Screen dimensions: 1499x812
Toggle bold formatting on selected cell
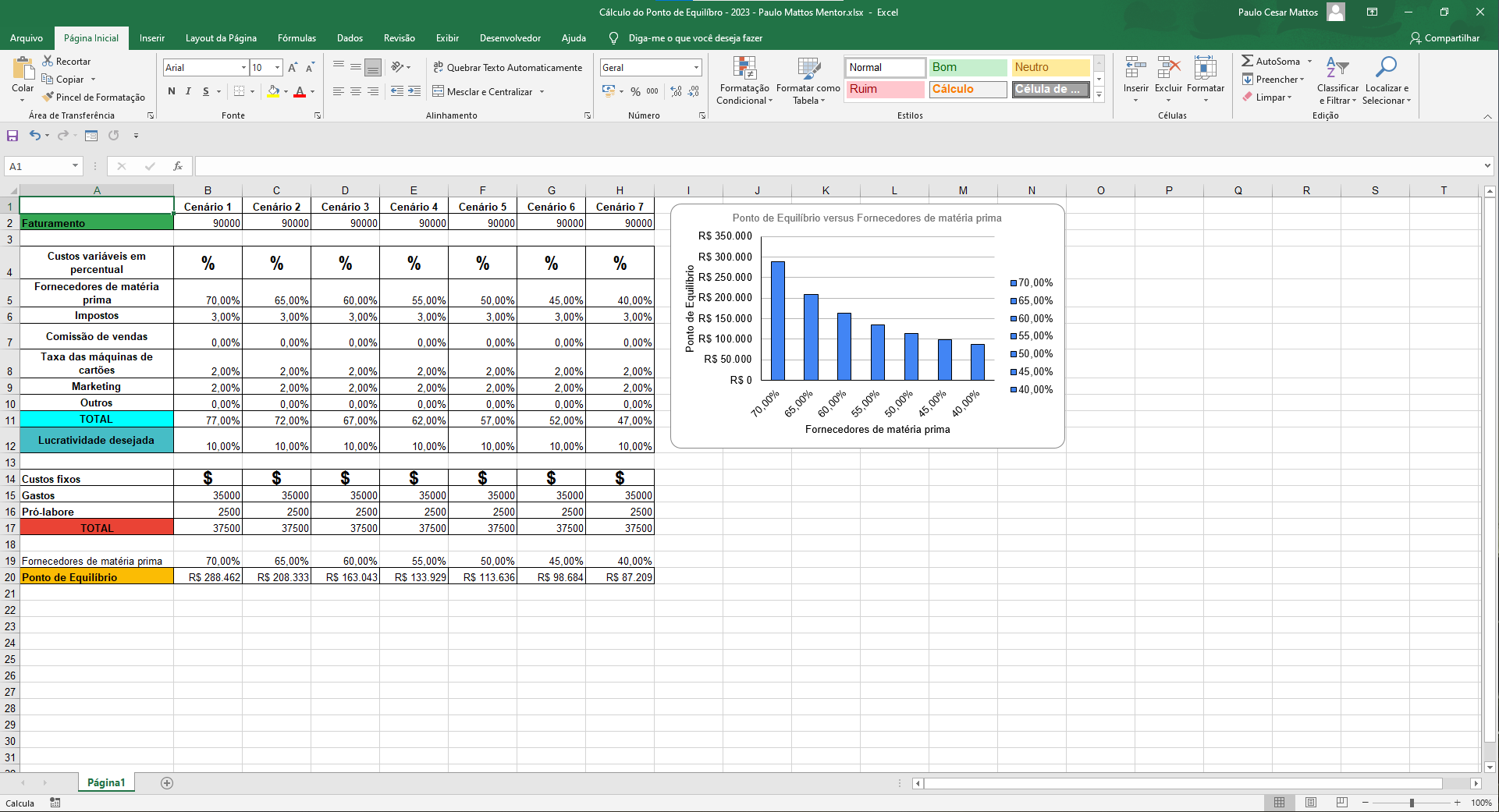pos(171,91)
